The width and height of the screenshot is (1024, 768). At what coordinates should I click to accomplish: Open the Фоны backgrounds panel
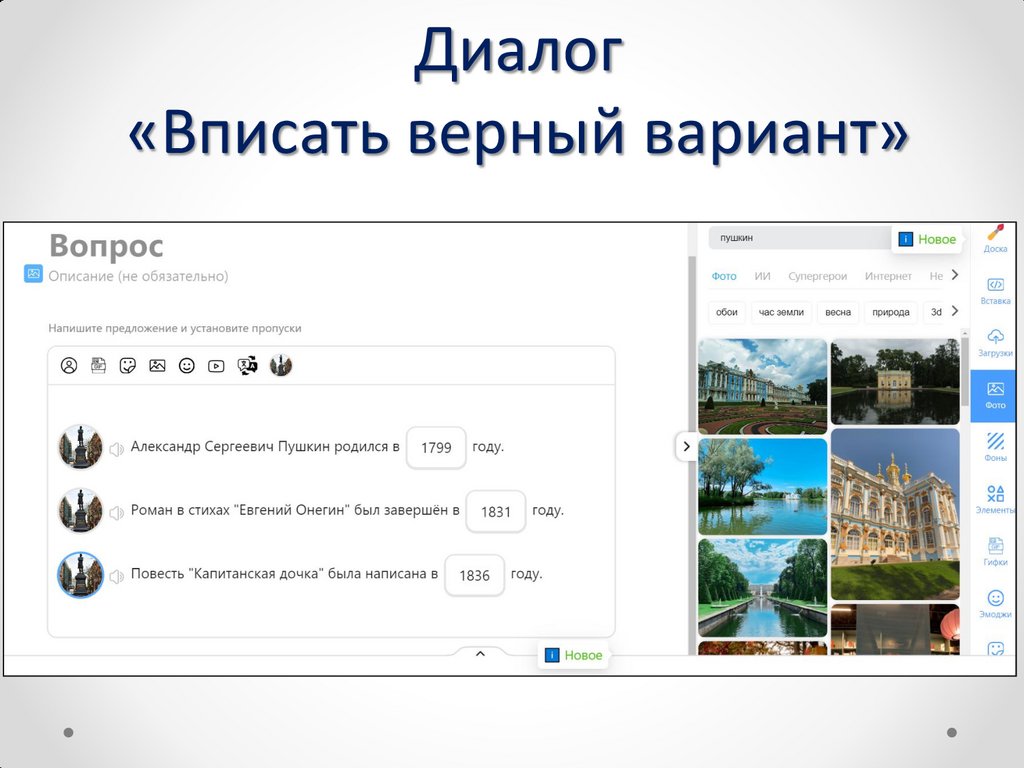tap(995, 447)
